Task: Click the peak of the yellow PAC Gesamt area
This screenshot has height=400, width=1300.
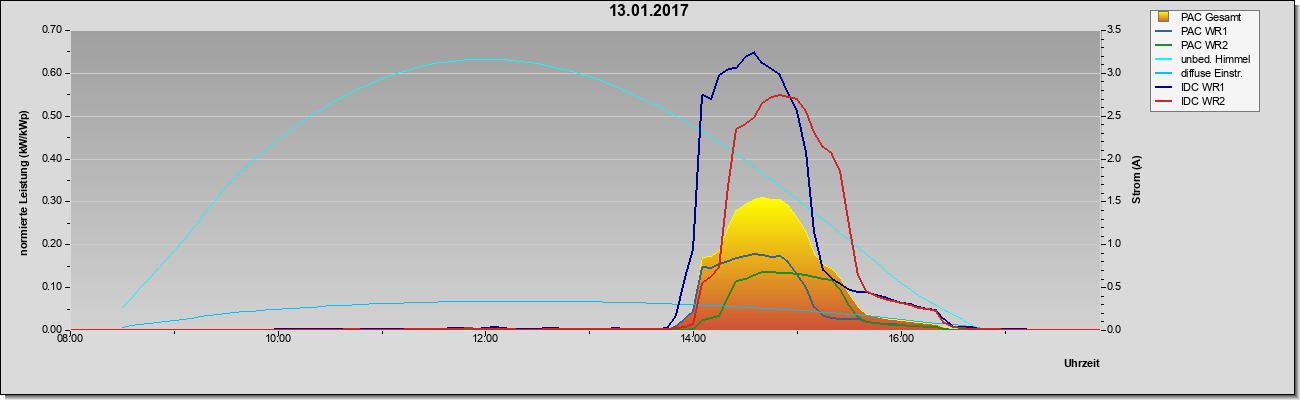Action: 762,198
